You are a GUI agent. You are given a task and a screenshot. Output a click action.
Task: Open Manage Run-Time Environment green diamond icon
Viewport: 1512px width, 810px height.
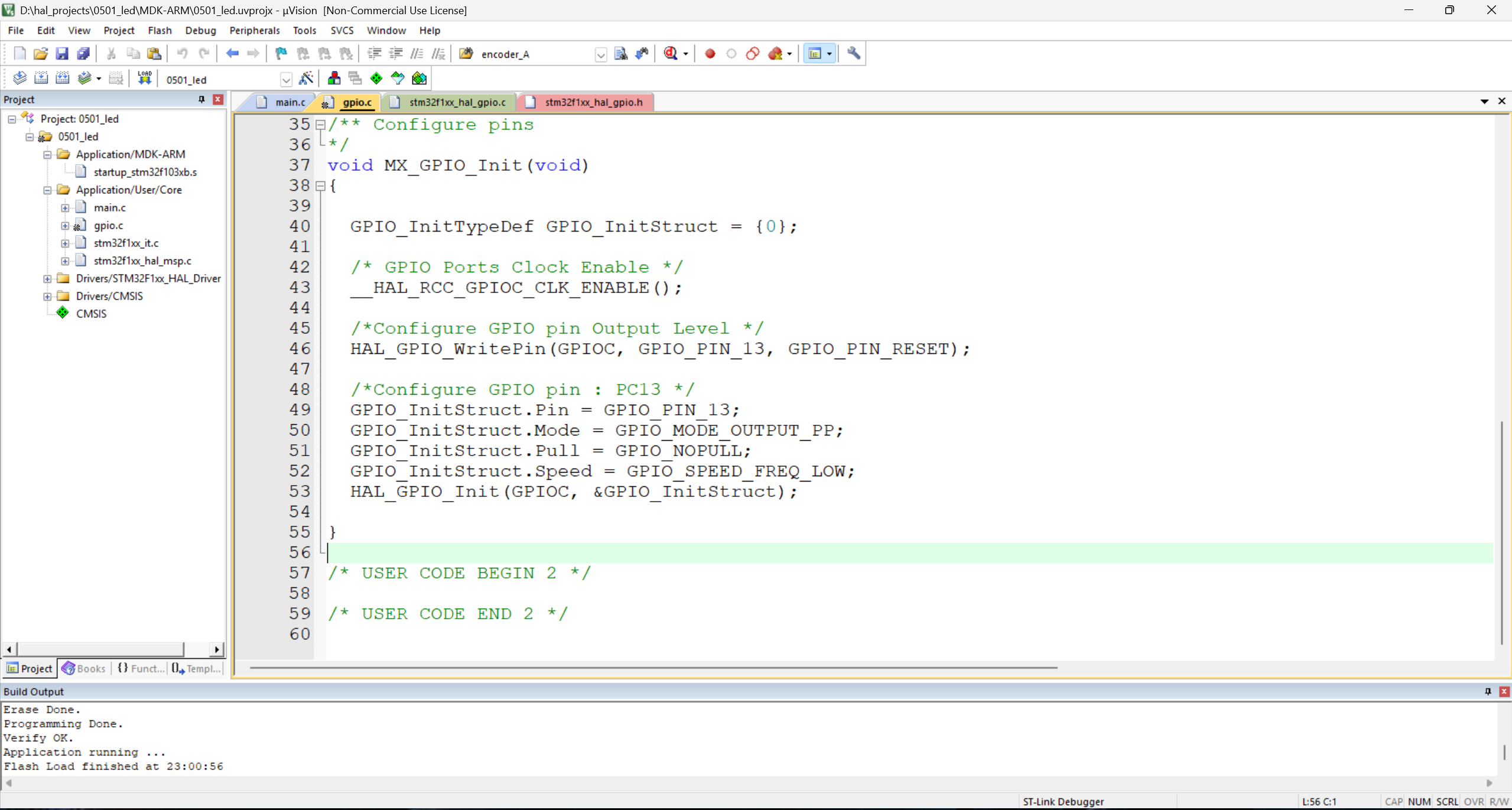[x=376, y=79]
